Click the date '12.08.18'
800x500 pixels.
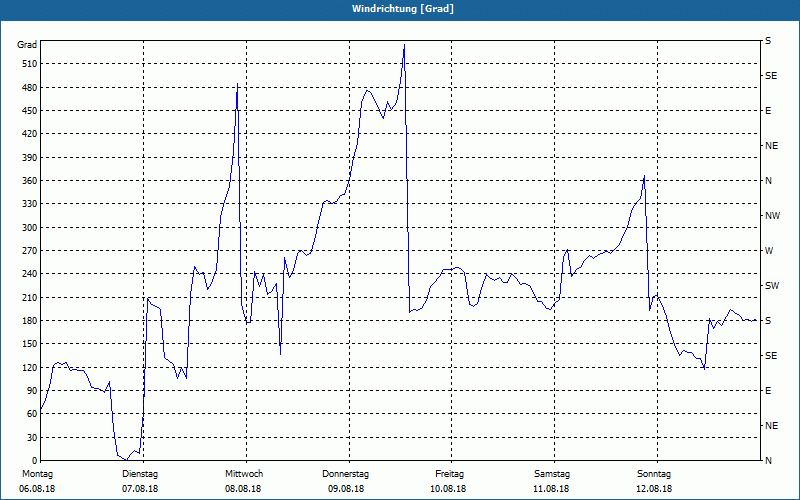[654, 489]
